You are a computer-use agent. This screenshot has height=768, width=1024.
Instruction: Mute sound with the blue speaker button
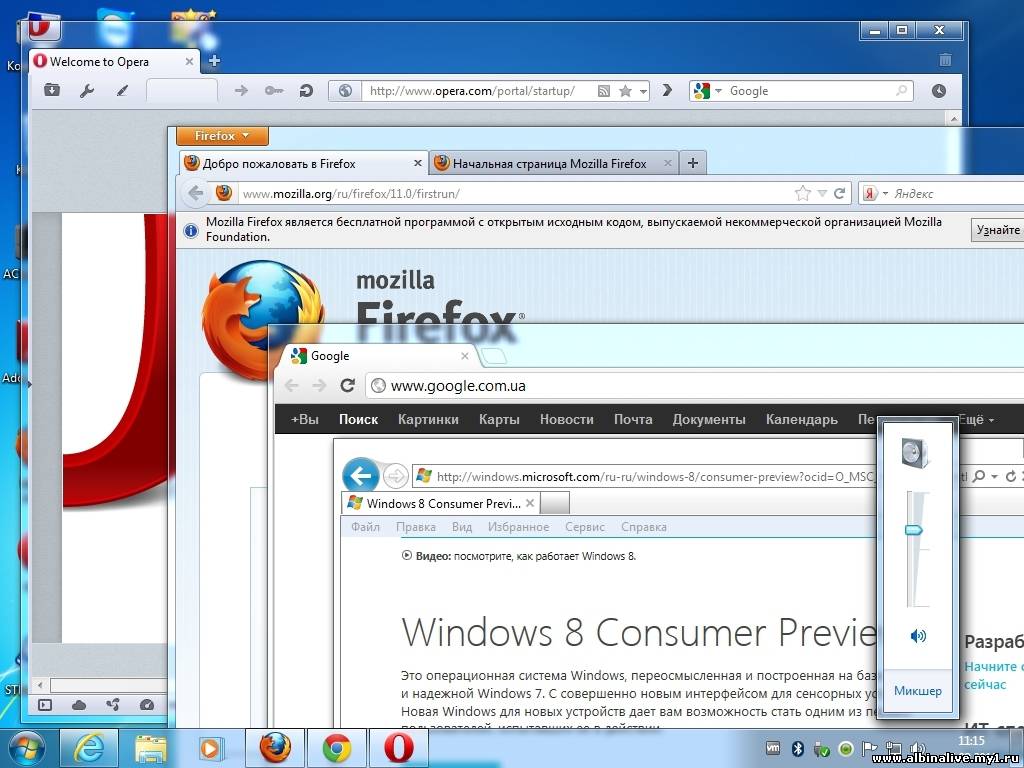(918, 635)
